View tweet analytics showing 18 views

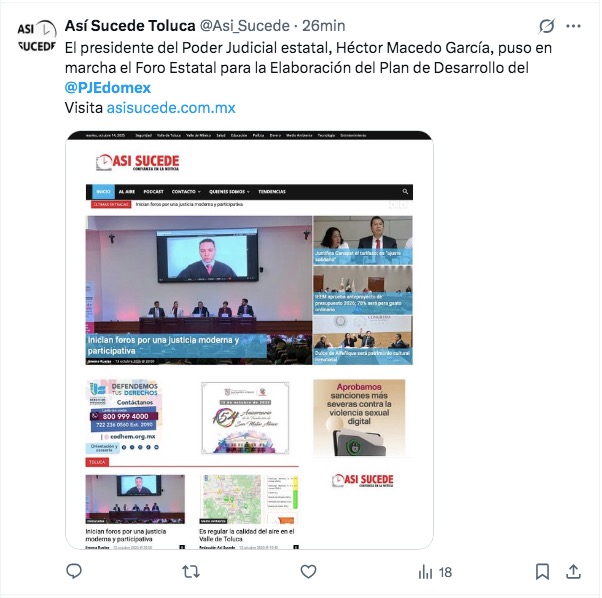coord(435,572)
